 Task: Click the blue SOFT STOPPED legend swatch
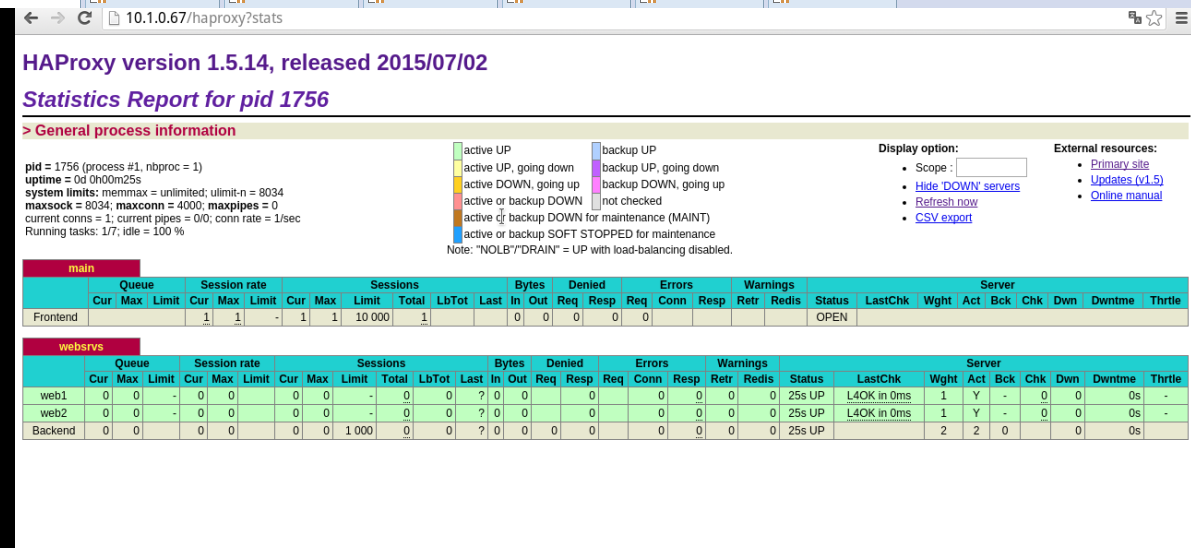click(458, 234)
